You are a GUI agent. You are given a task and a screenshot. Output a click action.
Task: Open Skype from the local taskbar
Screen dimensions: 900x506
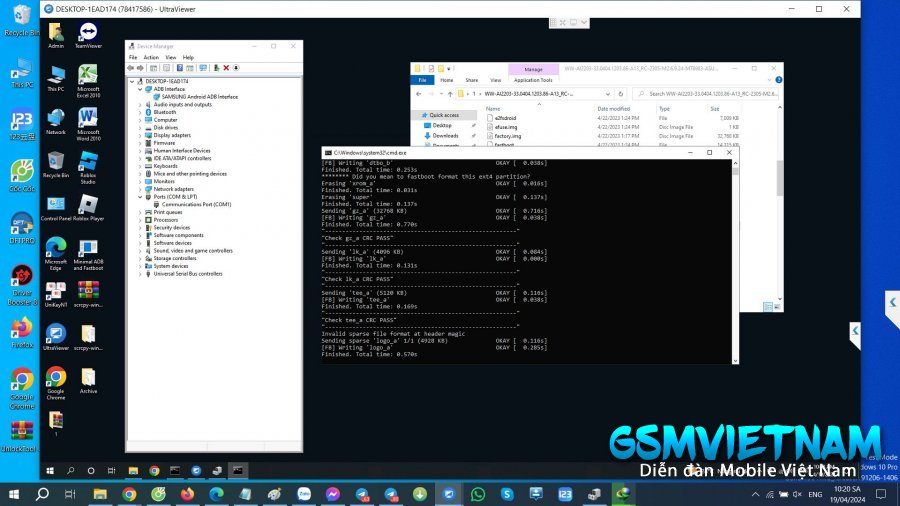507,494
